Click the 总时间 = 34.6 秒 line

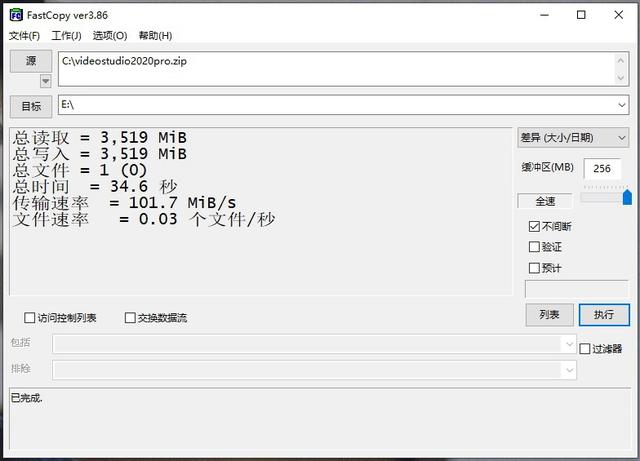click(95, 187)
